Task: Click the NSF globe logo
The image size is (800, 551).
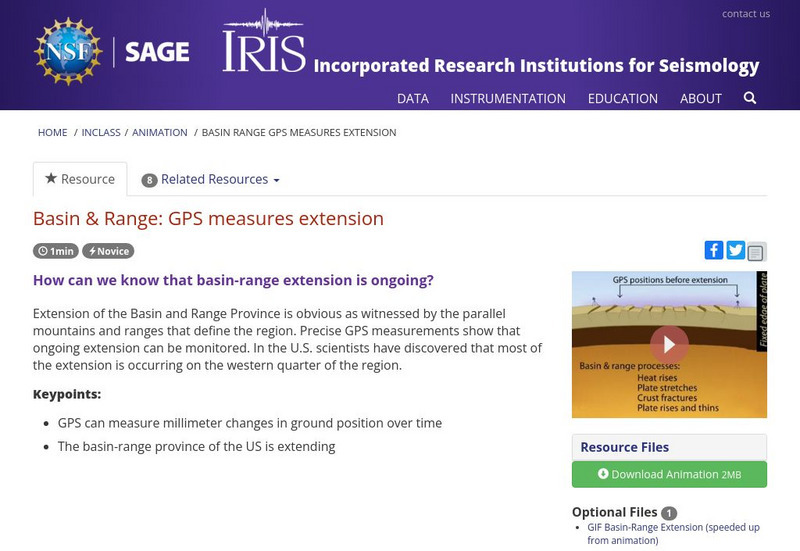Action: [68, 52]
